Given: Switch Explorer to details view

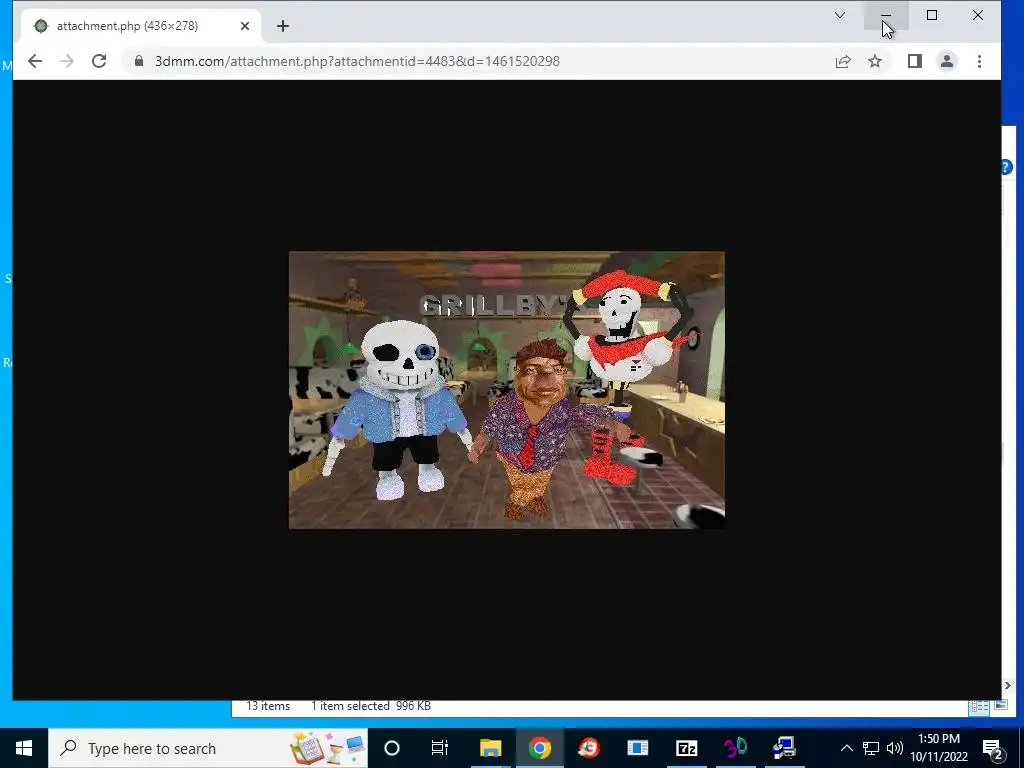Looking at the screenshot, I should (979, 706).
